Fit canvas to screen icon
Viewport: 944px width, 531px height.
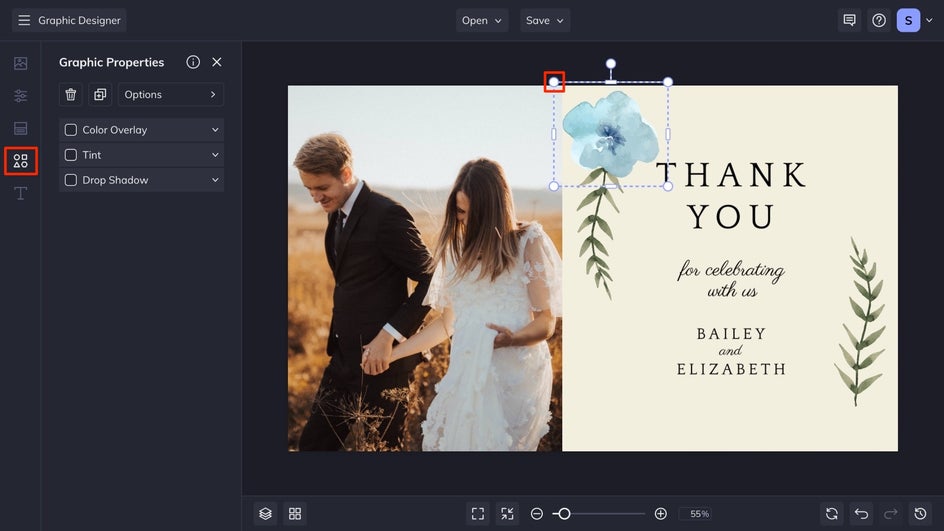click(478, 514)
